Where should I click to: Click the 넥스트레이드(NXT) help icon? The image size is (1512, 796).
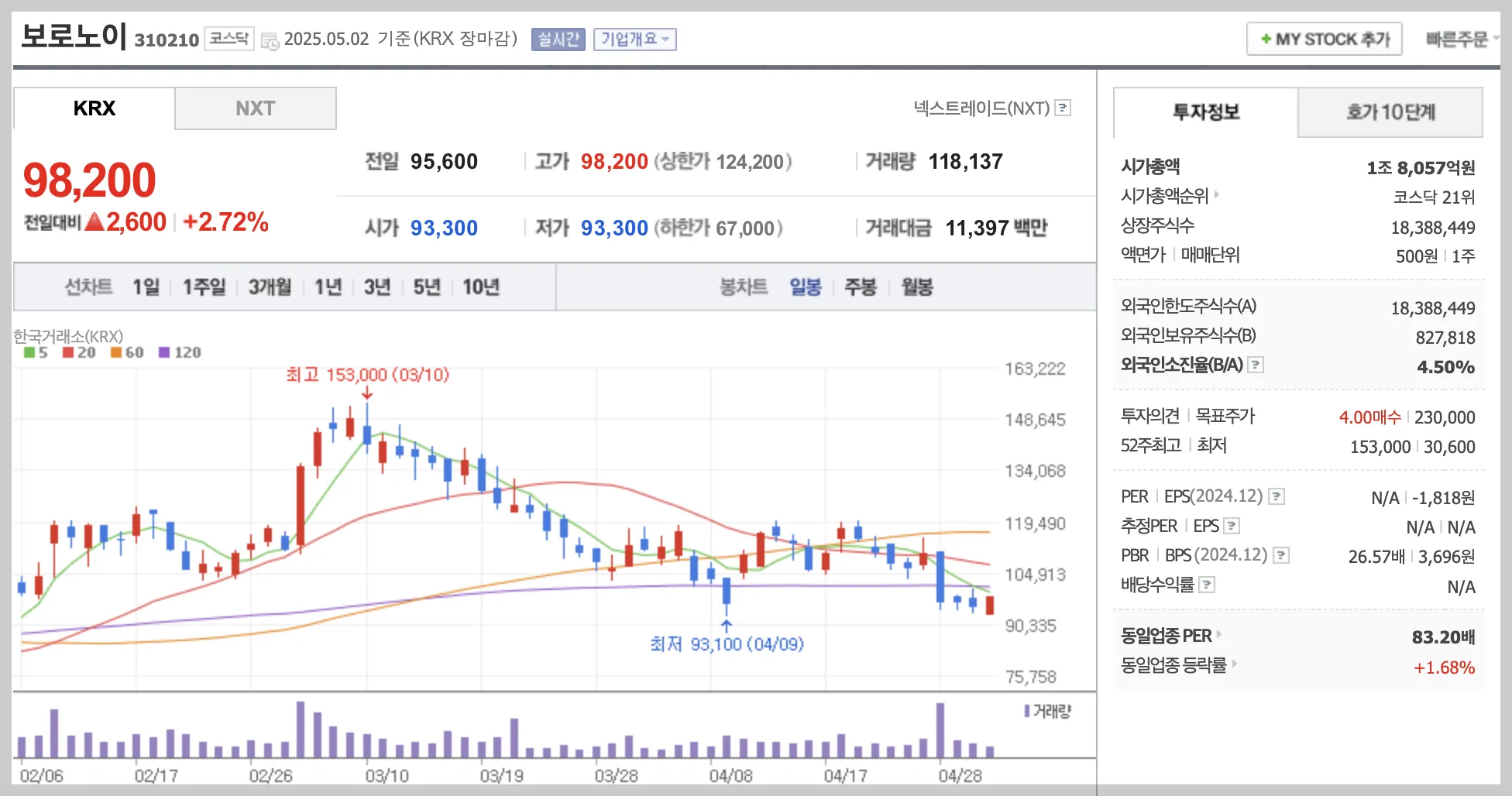coord(1064,108)
